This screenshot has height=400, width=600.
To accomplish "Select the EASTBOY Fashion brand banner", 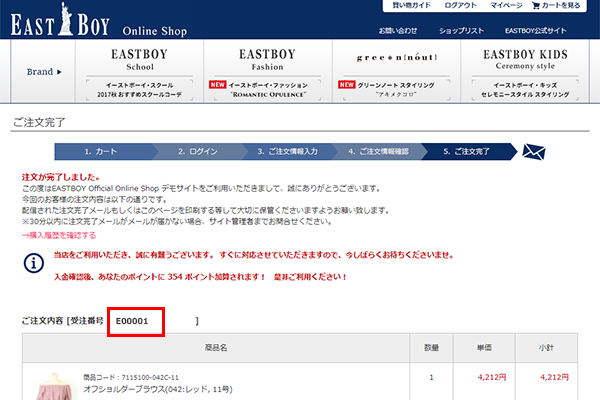I will 268,71.
